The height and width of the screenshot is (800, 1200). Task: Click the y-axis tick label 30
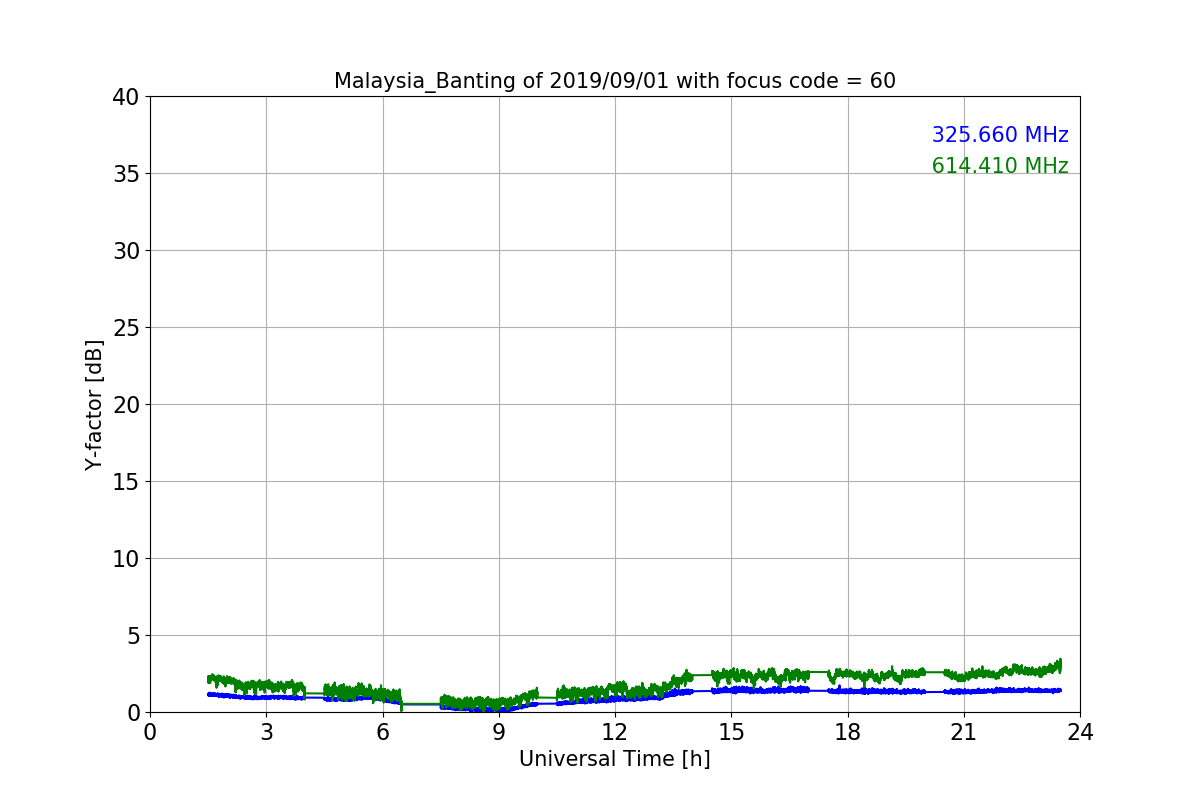point(126,251)
